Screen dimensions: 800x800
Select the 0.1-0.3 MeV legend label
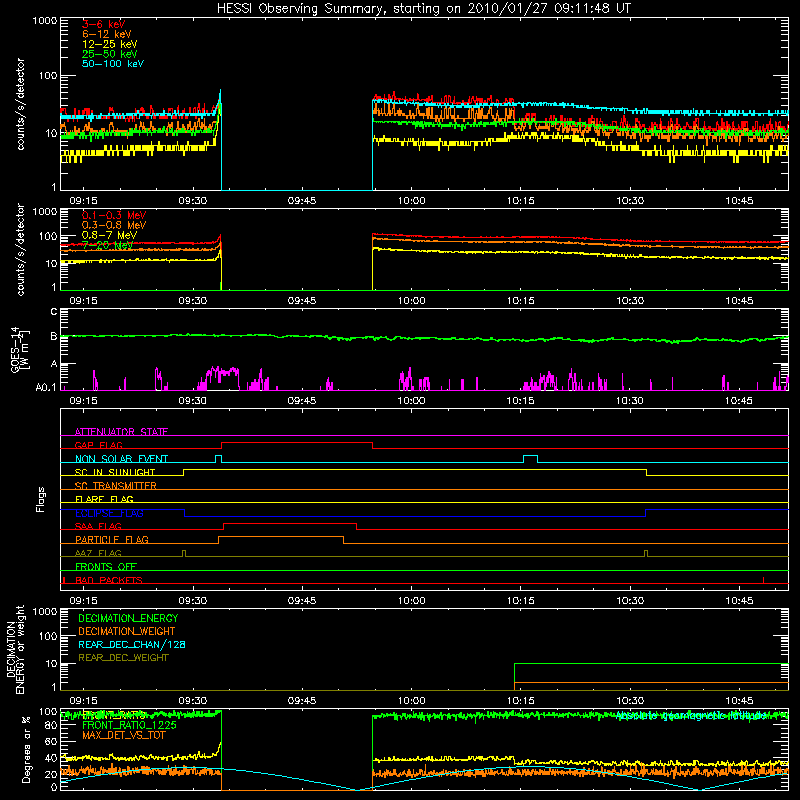pos(114,215)
